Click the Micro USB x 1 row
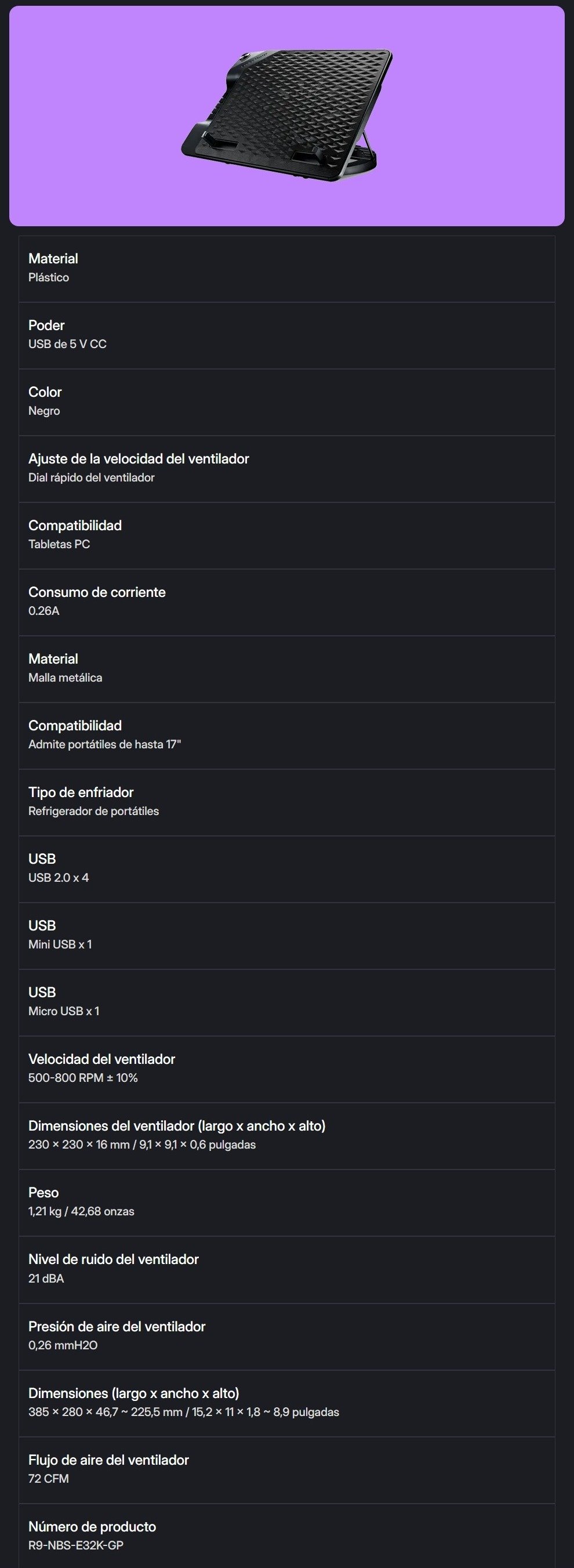 click(286, 1002)
